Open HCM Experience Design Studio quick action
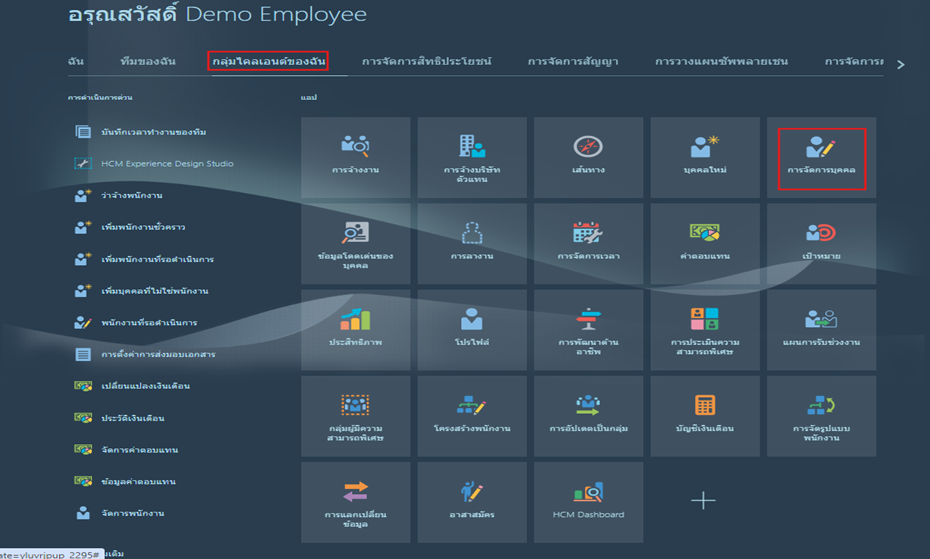Viewport: 930px width, 559px height. pyautogui.click(x=167, y=164)
